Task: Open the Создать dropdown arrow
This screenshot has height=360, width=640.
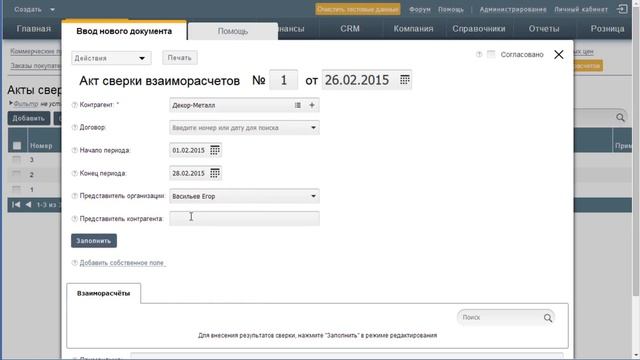Action: [52, 9]
